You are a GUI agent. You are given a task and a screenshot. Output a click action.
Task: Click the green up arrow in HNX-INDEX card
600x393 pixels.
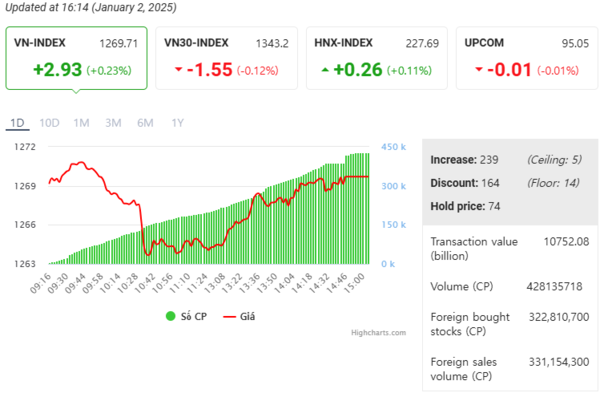click(x=325, y=70)
